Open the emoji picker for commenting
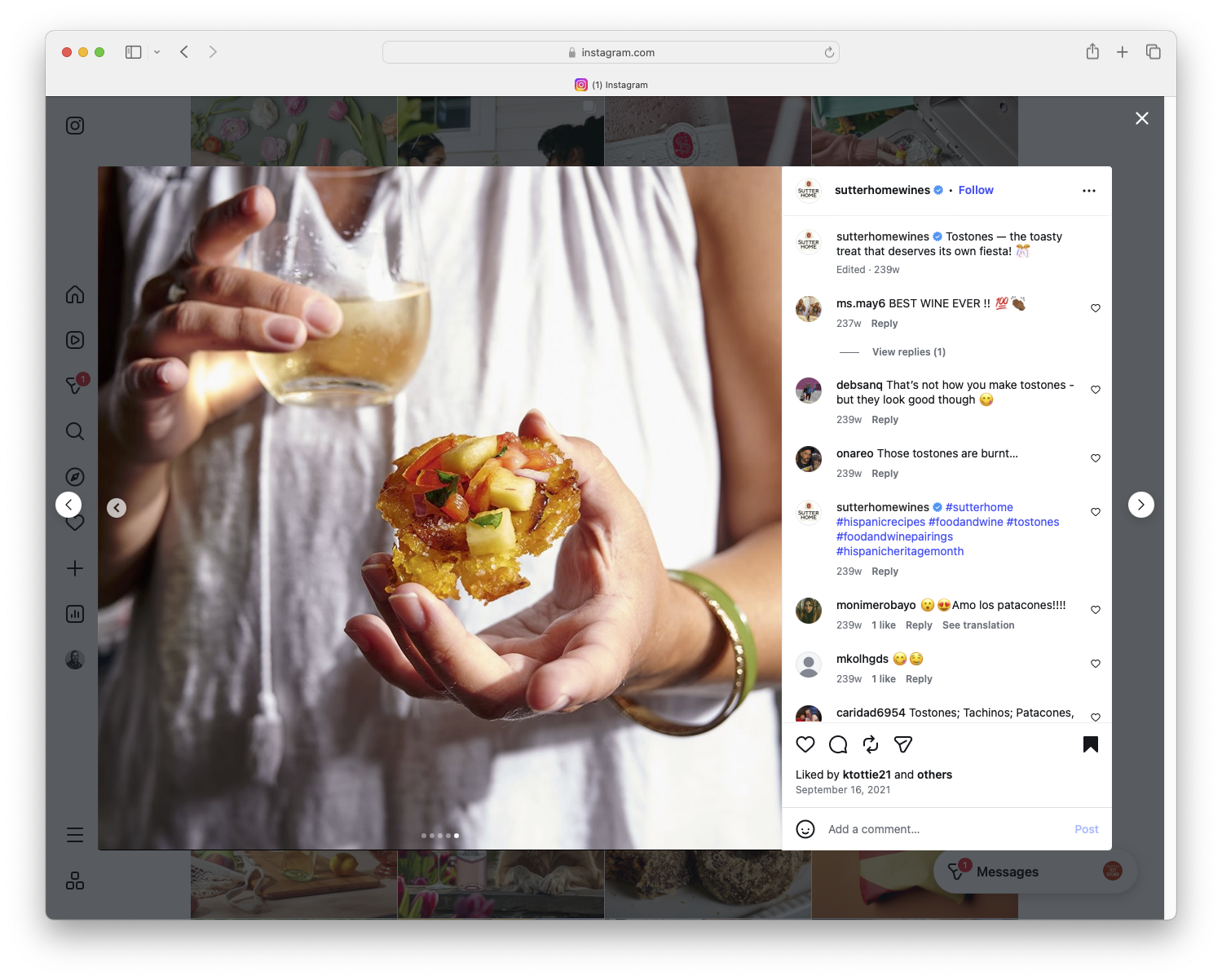This screenshot has height=980, width=1222. (x=805, y=828)
